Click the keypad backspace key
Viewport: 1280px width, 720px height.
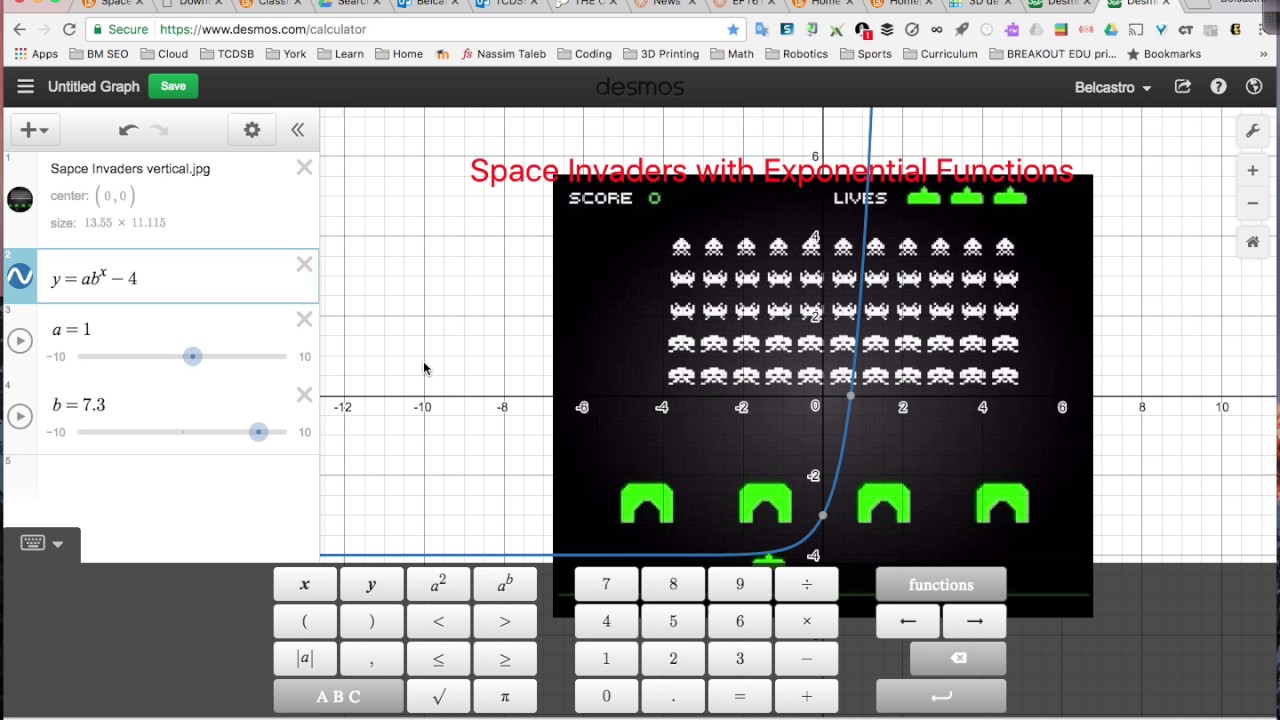tap(958, 659)
